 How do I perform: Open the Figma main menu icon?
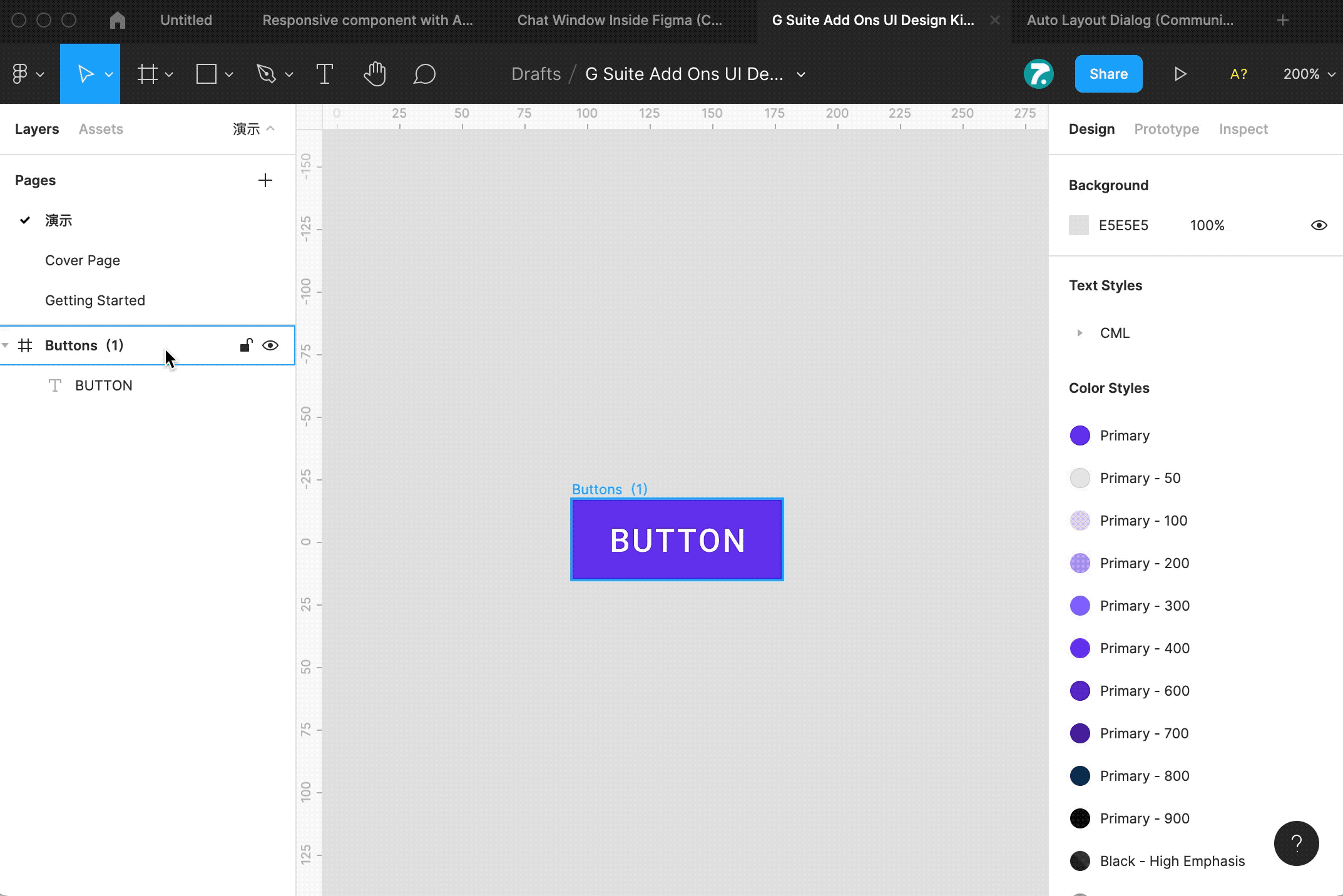point(20,74)
